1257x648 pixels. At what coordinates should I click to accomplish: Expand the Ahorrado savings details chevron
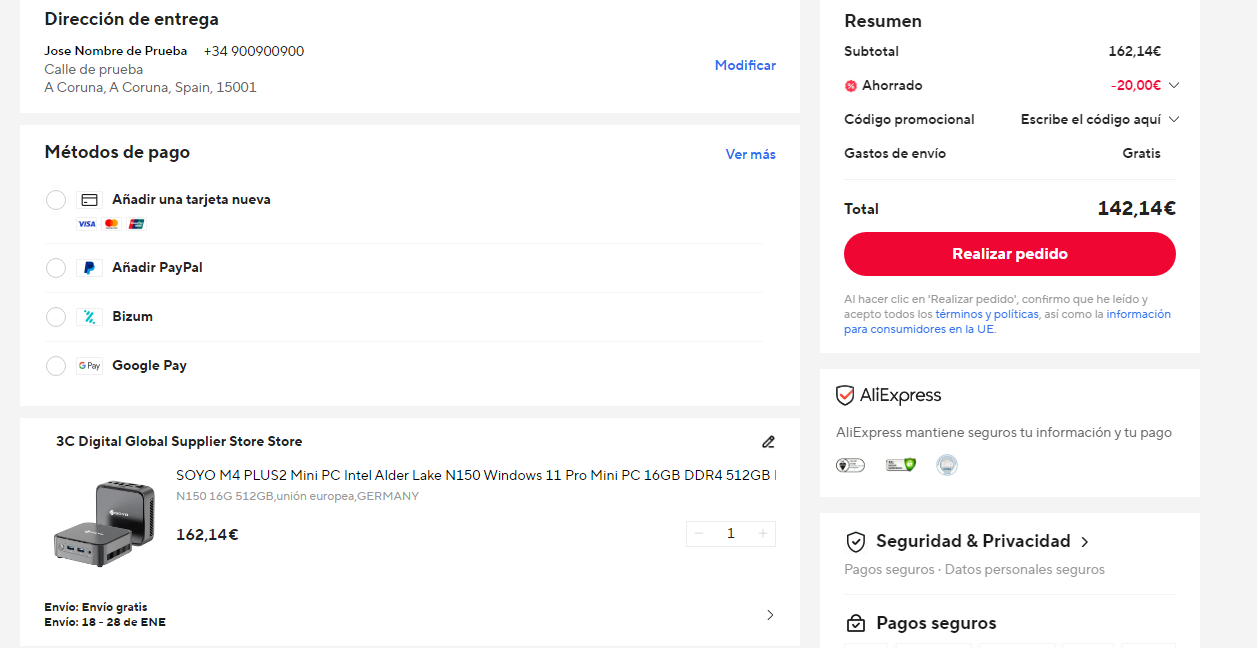[1174, 86]
